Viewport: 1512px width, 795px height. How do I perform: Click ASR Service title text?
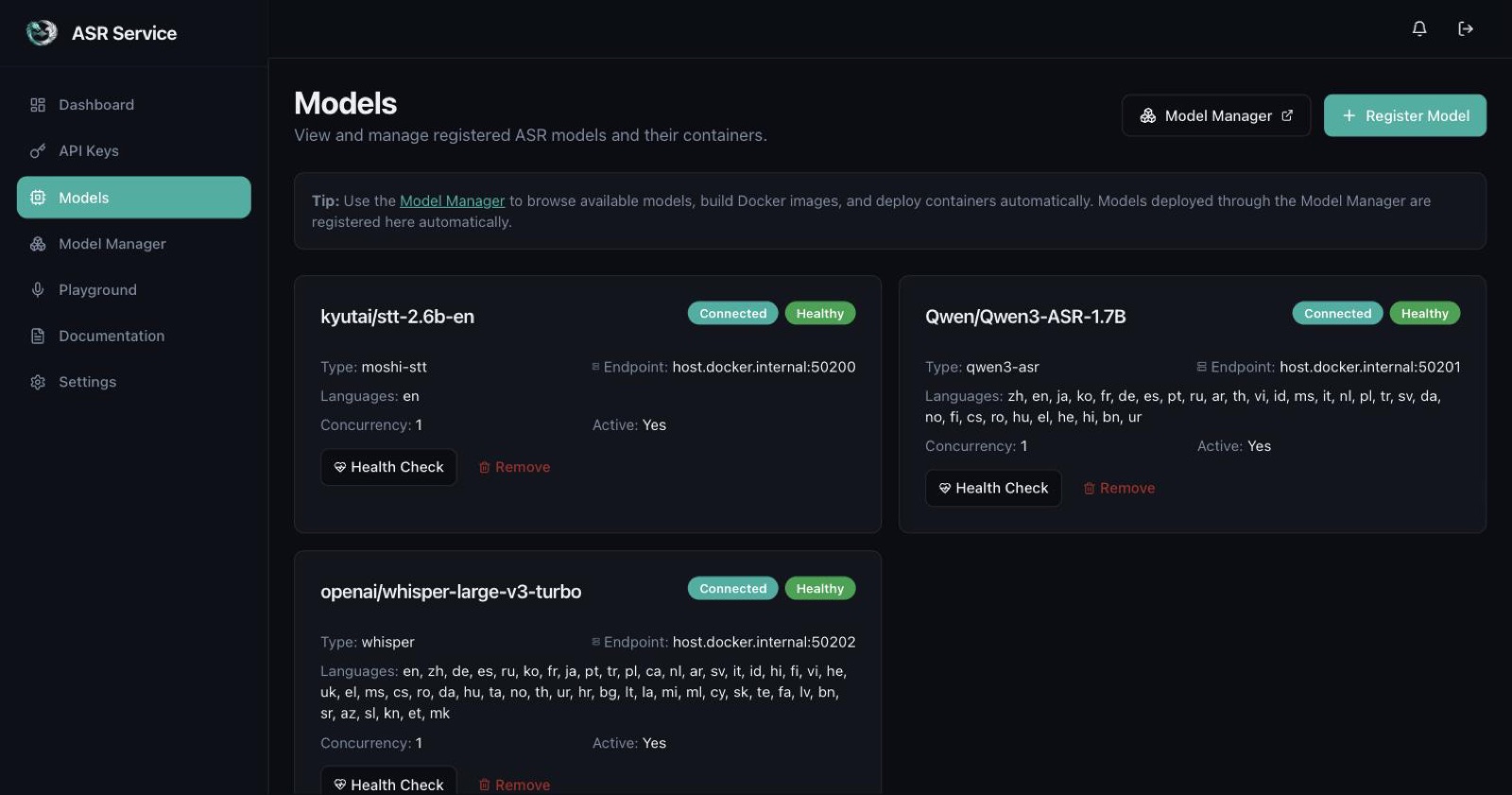125,33
